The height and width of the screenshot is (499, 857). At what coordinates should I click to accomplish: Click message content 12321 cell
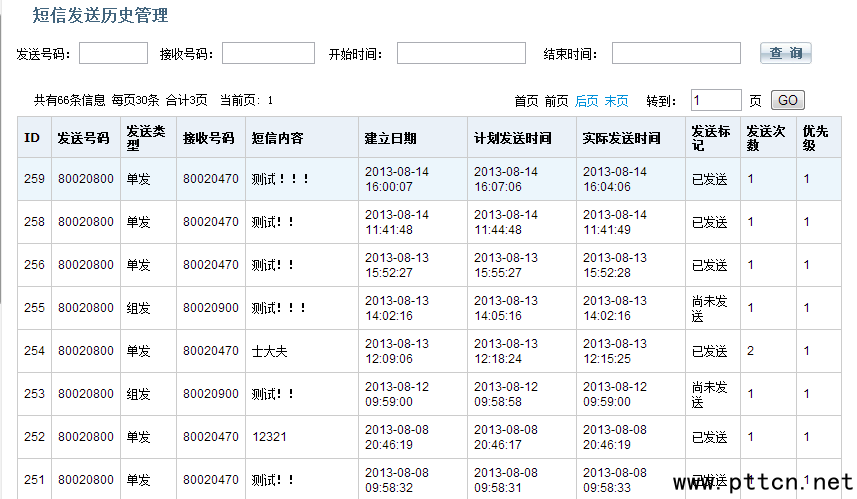269,437
